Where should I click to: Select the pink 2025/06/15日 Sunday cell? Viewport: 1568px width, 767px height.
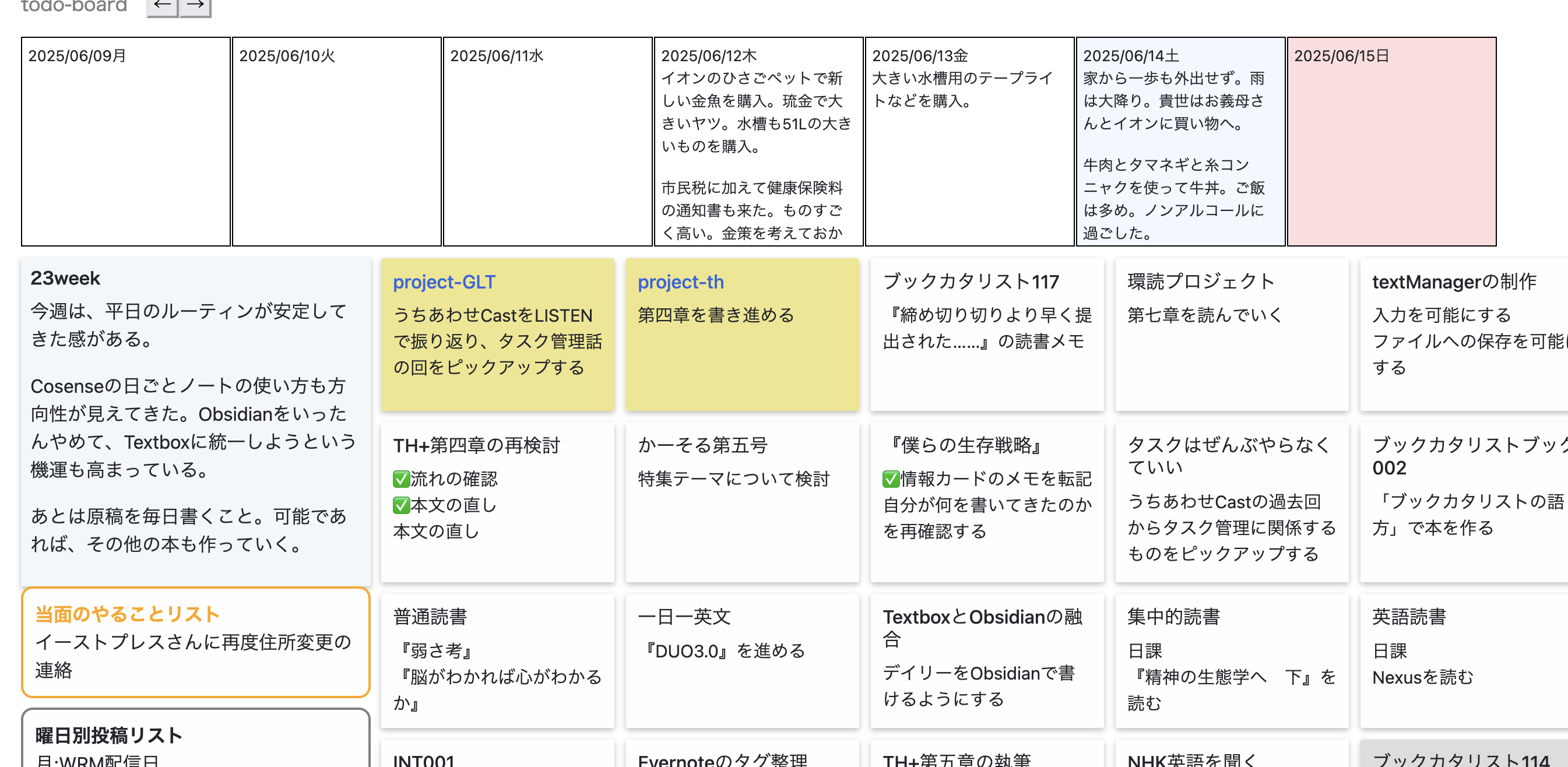pos(1391,141)
